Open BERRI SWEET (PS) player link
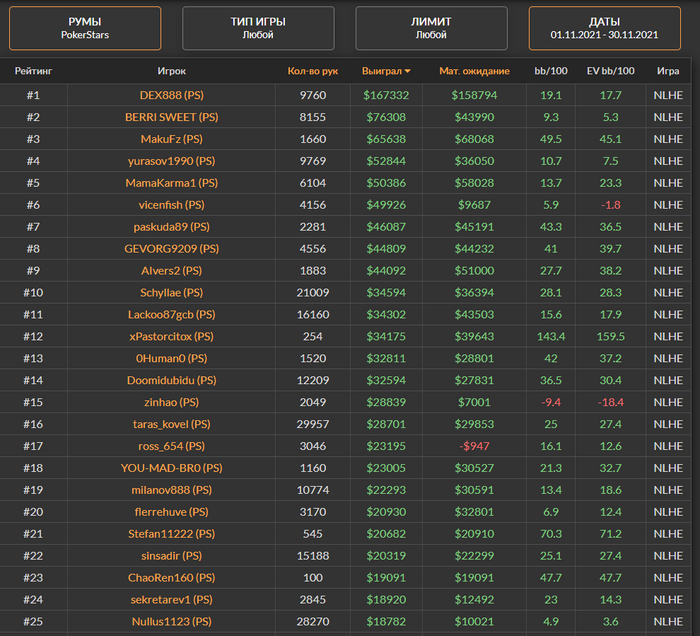This screenshot has width=700, height=636. click(171, 117)
